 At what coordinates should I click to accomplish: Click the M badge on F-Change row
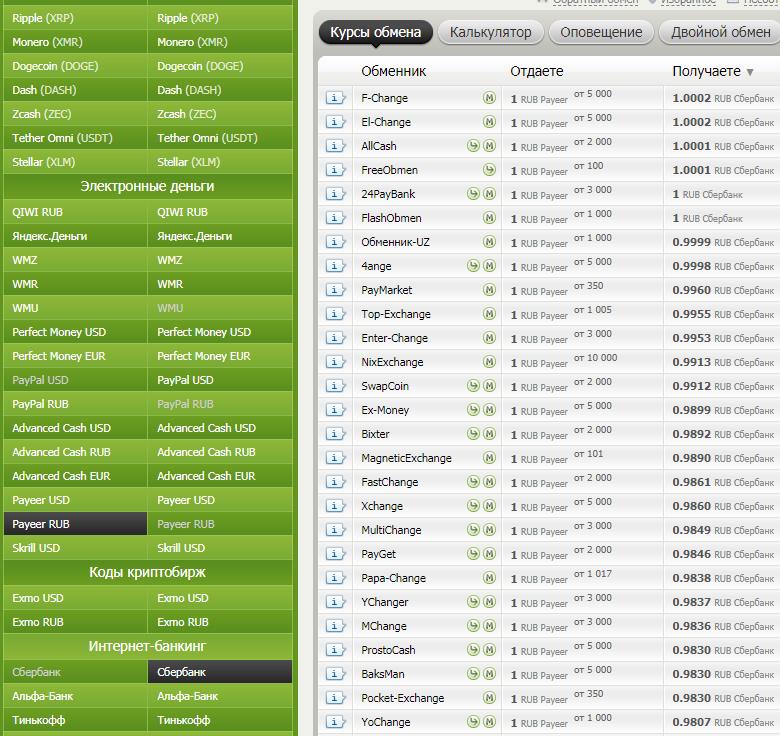(x=489, y=98)
